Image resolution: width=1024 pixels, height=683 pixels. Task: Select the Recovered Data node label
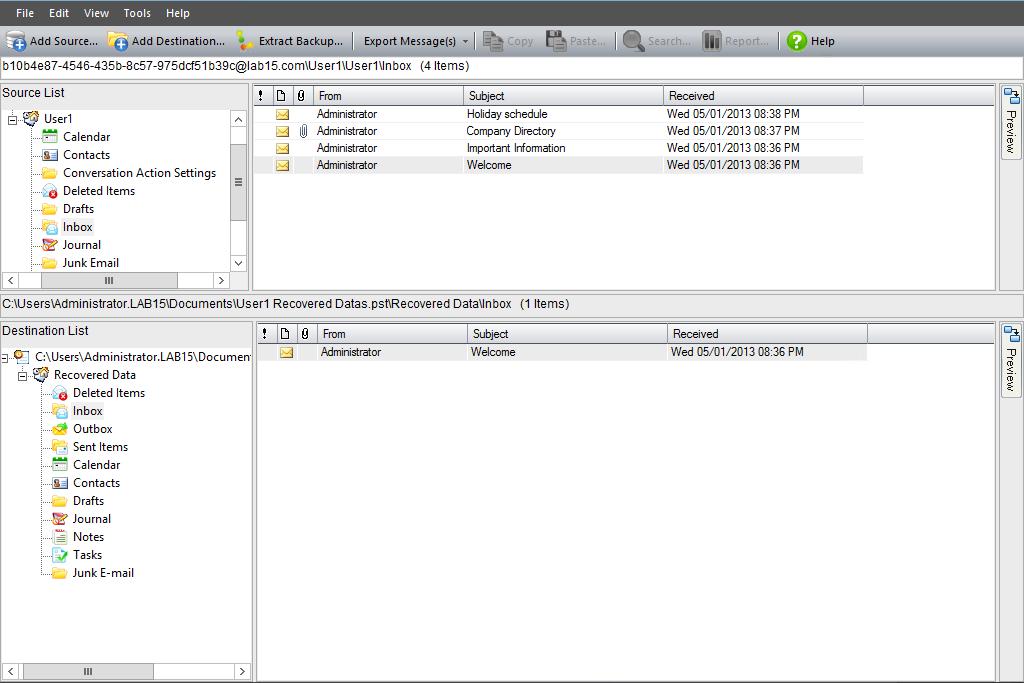(x=95, y=375)
